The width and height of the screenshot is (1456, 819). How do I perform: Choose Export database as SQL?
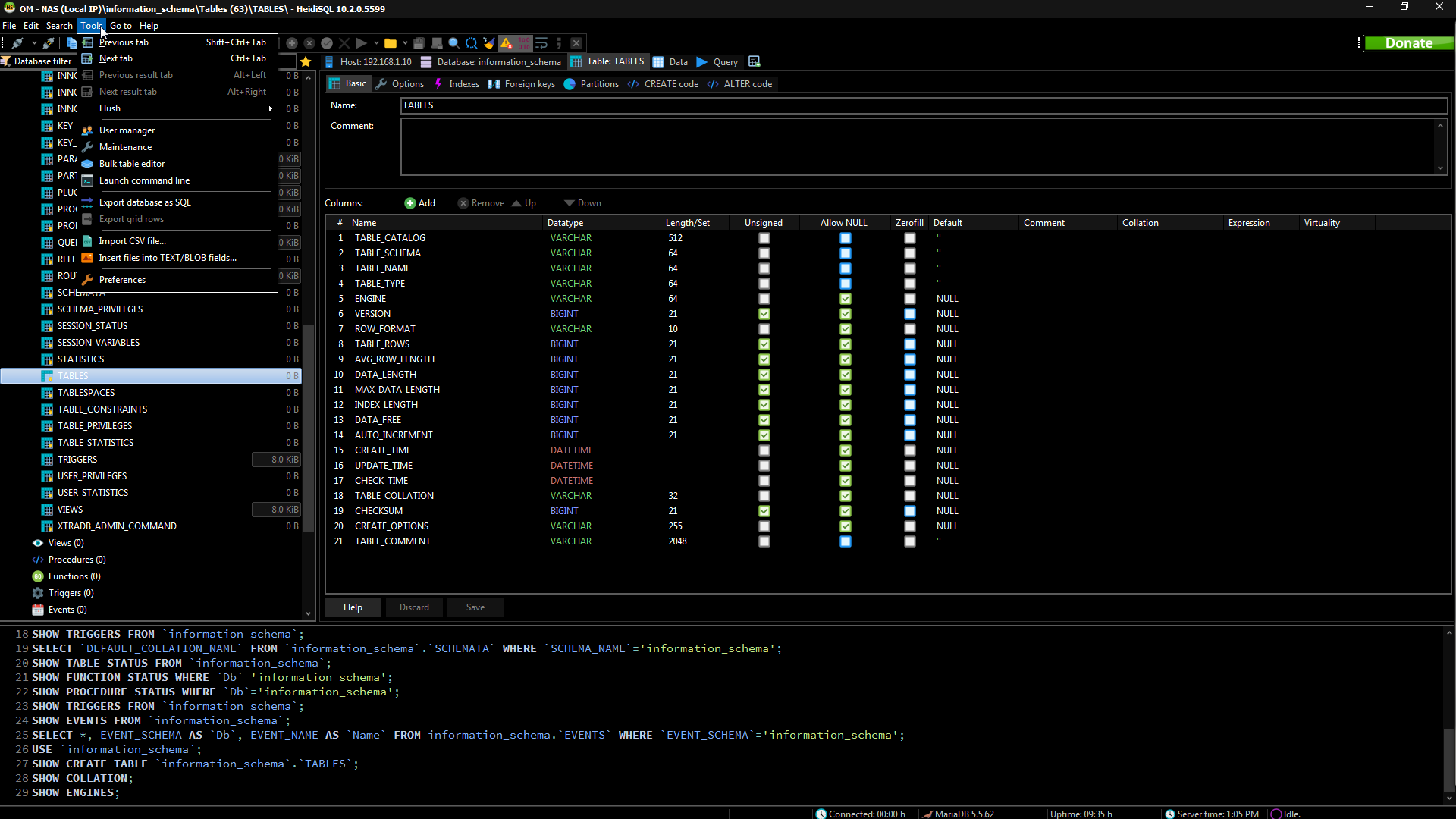point(145,202)
